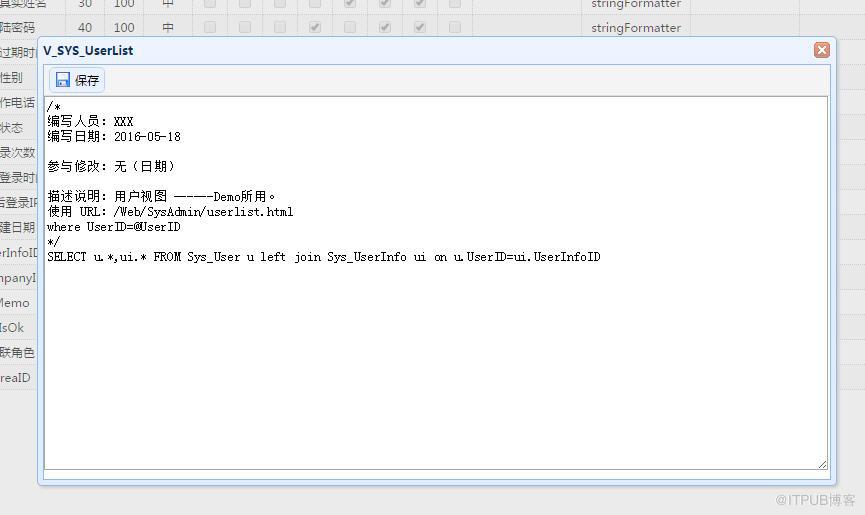Click the 描述说明: 用户视图 line
Viewport: 865px width, 515px height.
click(161, 196)
